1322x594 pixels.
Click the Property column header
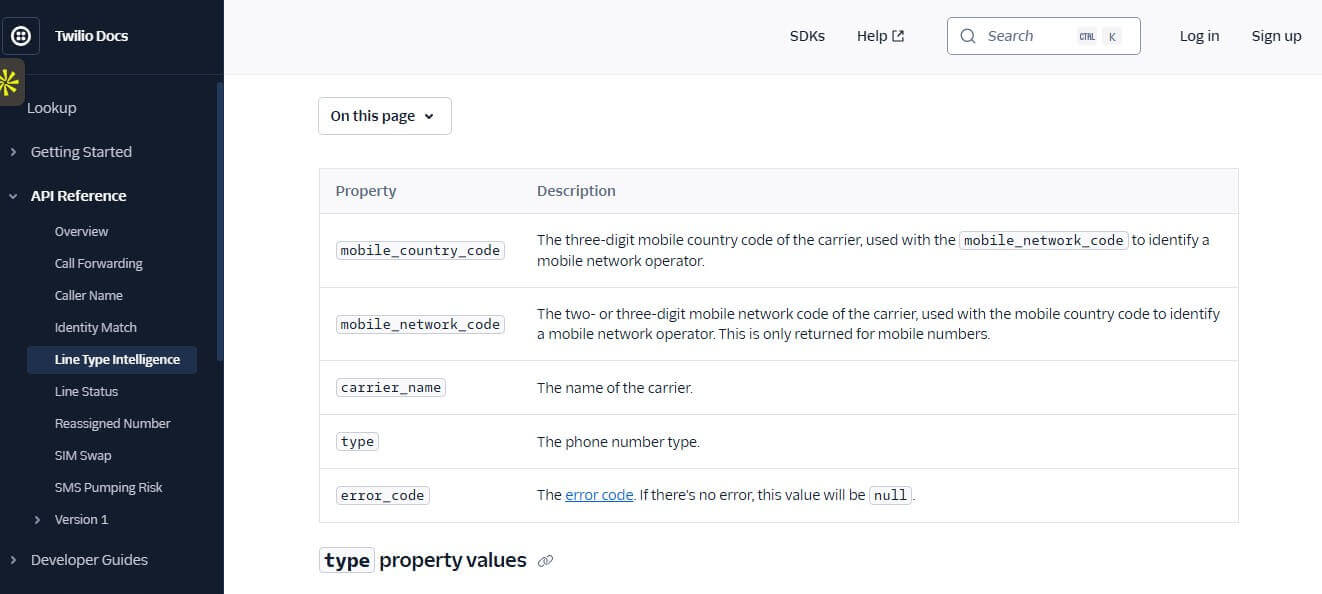coord(366,191)
